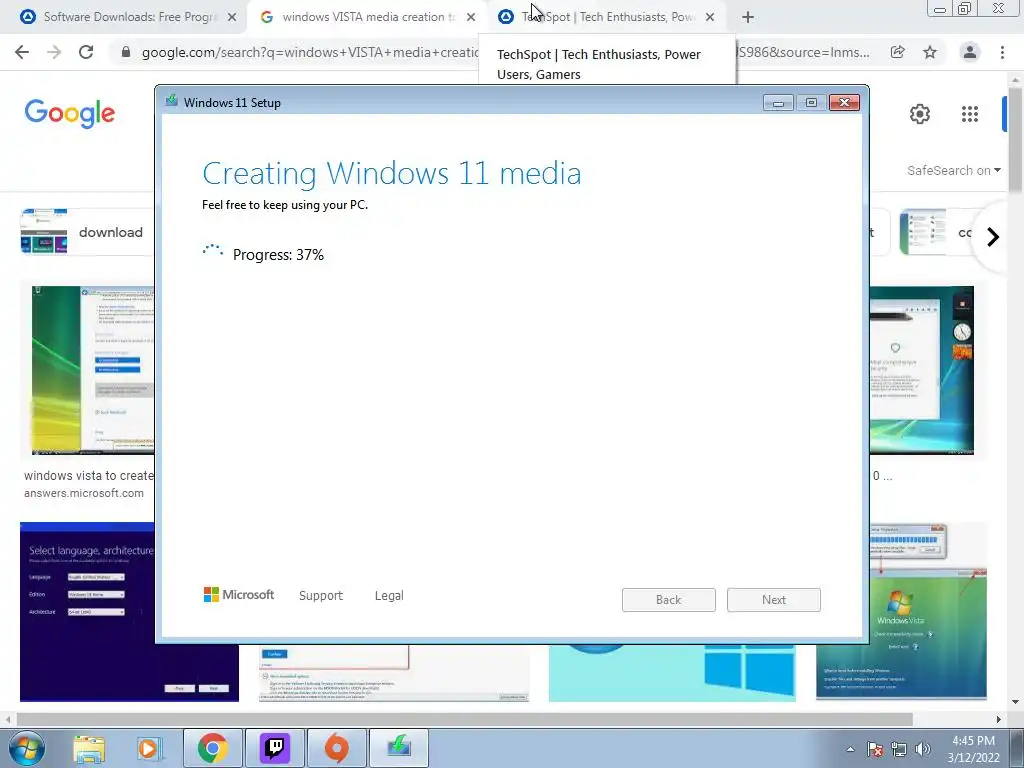This screenshot has width=1024, height=768.
Task: Click the network tray icon
Action: click(899, 749)
